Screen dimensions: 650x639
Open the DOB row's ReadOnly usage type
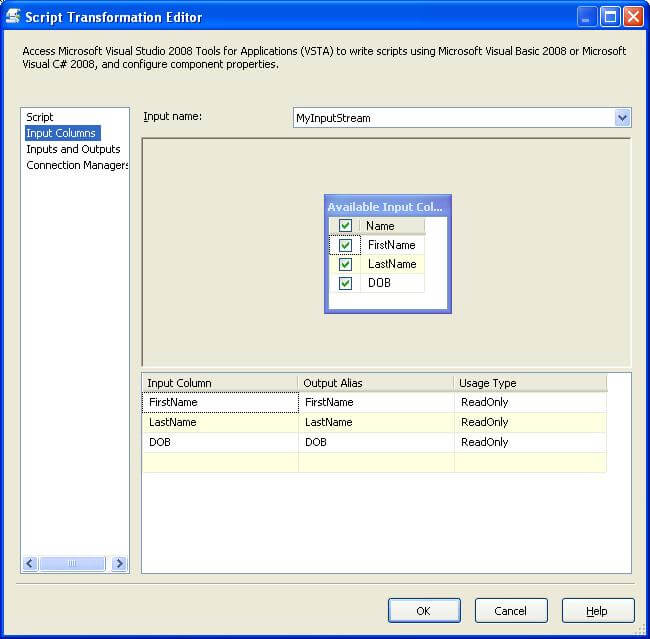(x=531, y=442)
